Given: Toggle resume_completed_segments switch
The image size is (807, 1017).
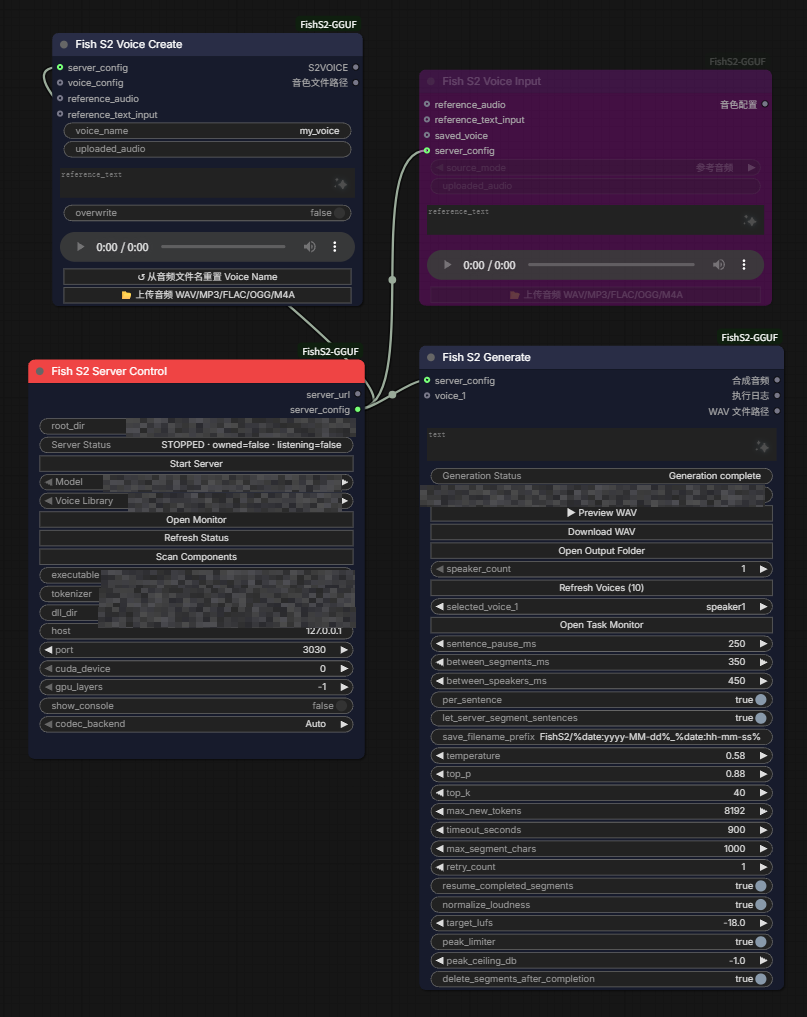Looking at the screenshot, I should coord(761,886).
